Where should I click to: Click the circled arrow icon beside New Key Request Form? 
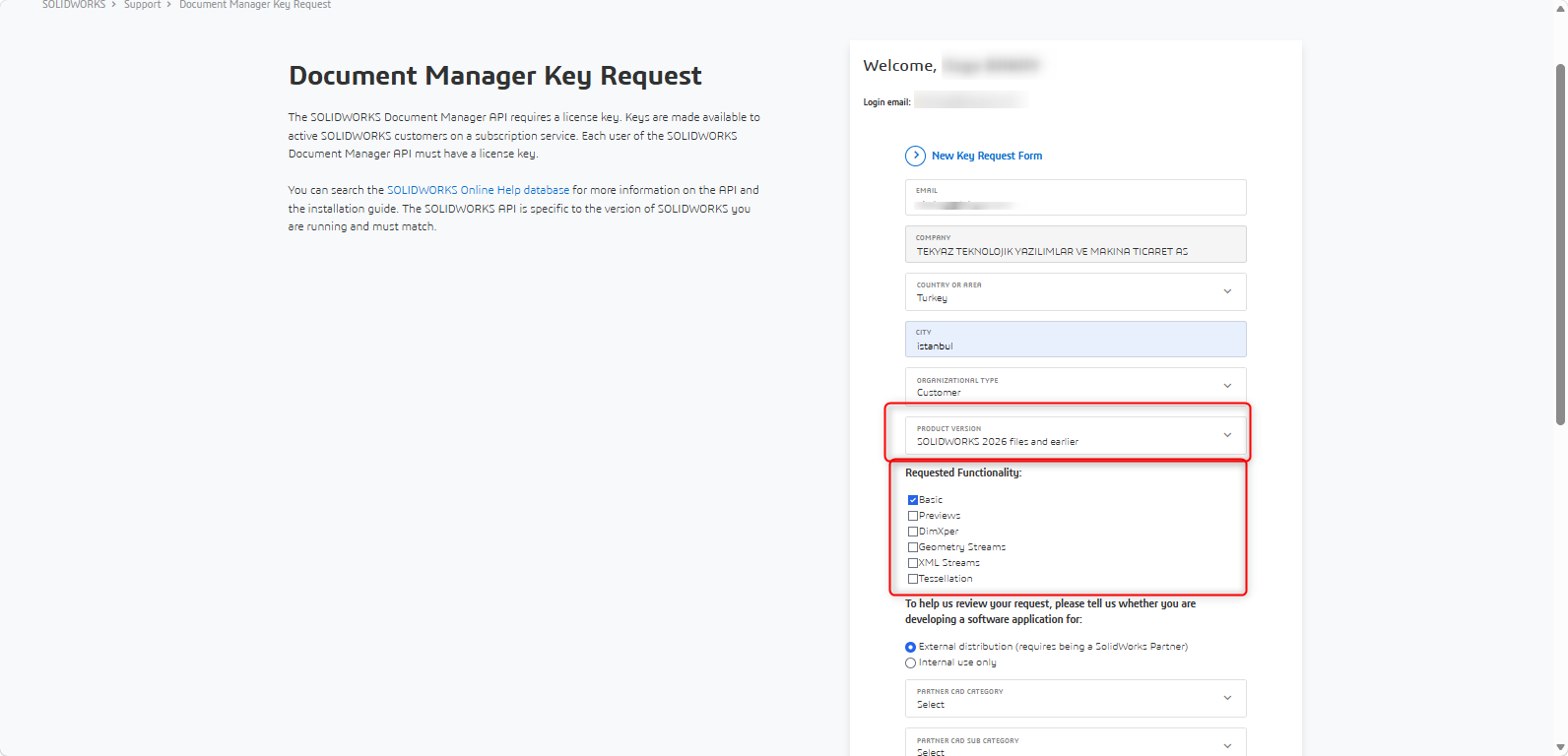(915, 156)
